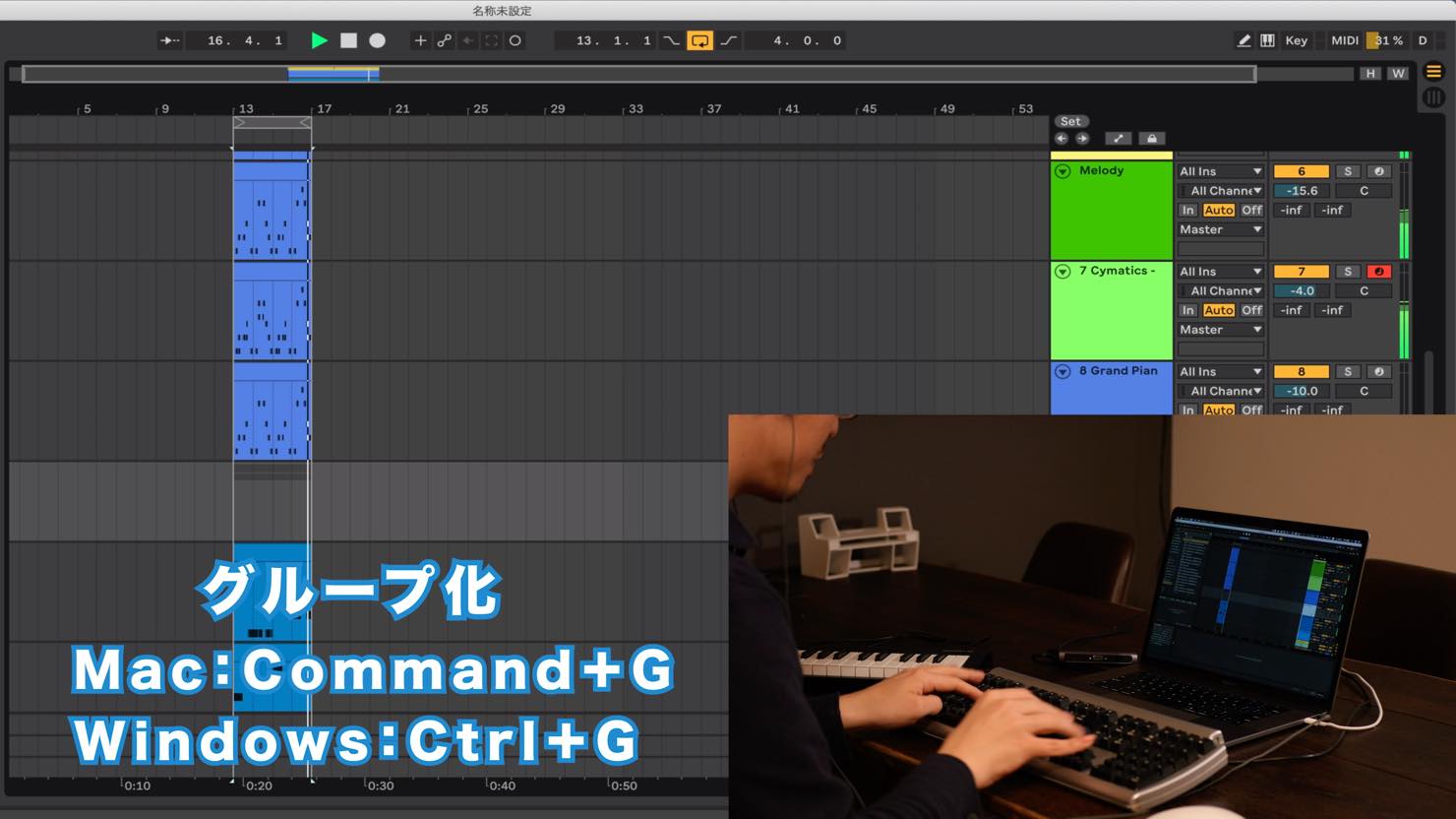Enable Draw Mode pencil icon
1456x819 pixels.
coord(1244,40)
